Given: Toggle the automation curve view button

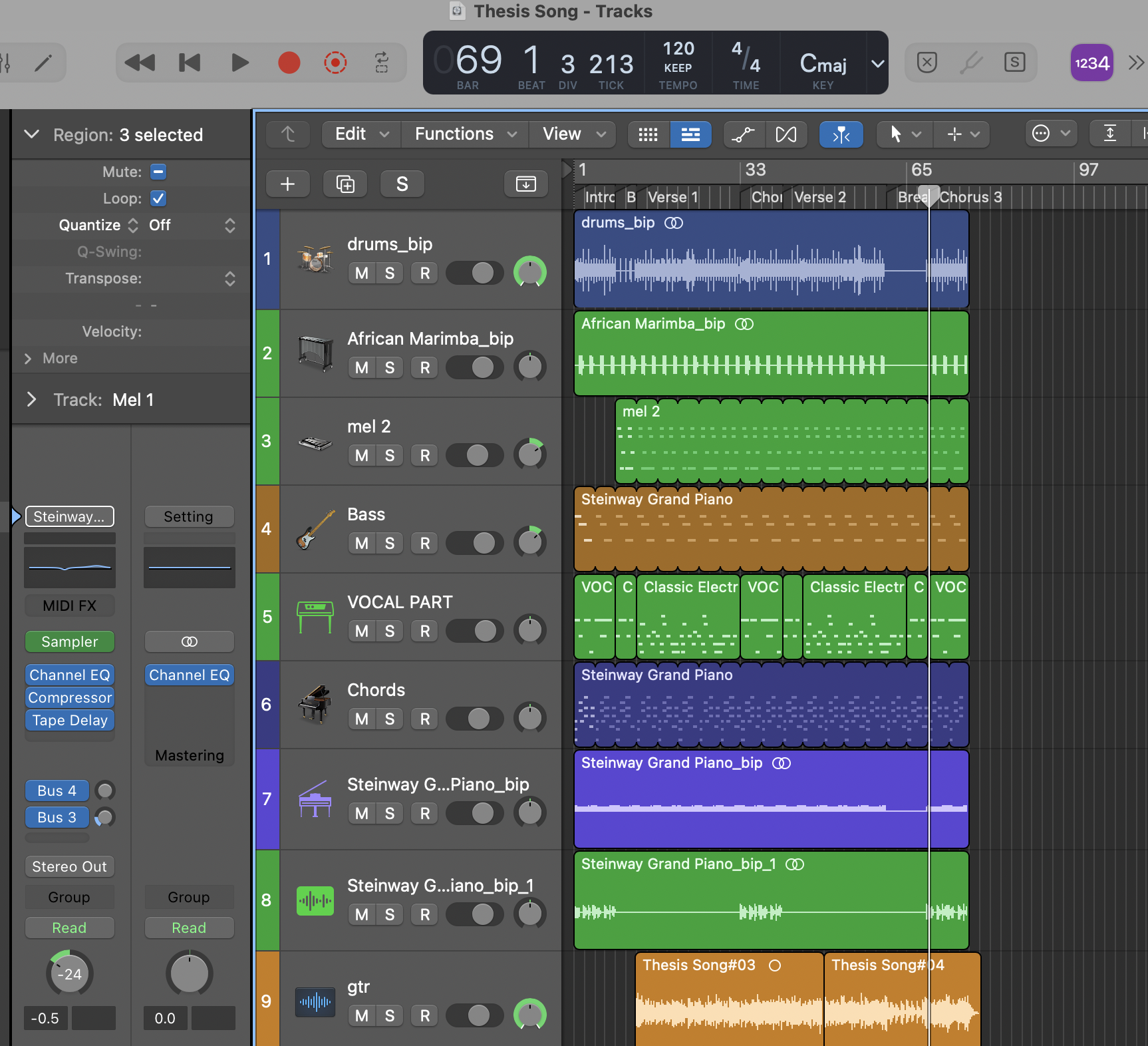Looking at the screenshot, I should click(x=743, y=134).
